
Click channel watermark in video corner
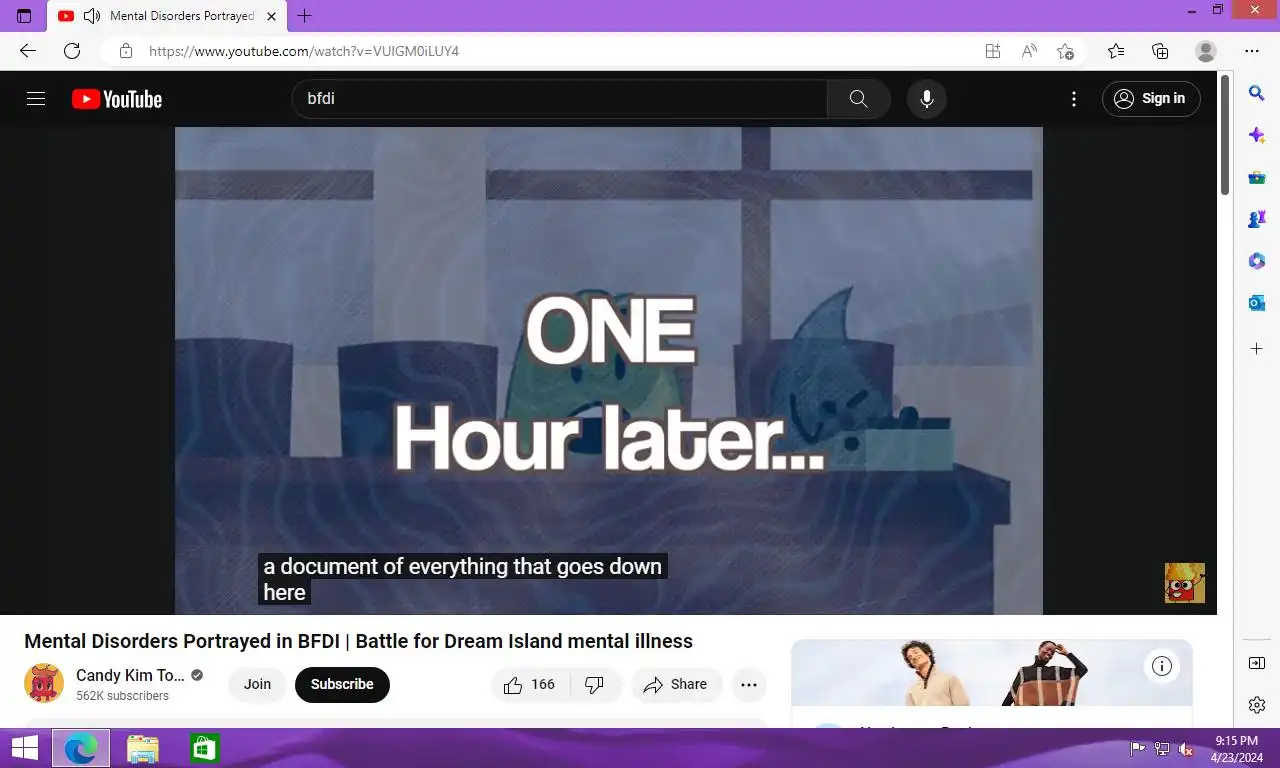pyautogui.click(x=1185, y=582)
